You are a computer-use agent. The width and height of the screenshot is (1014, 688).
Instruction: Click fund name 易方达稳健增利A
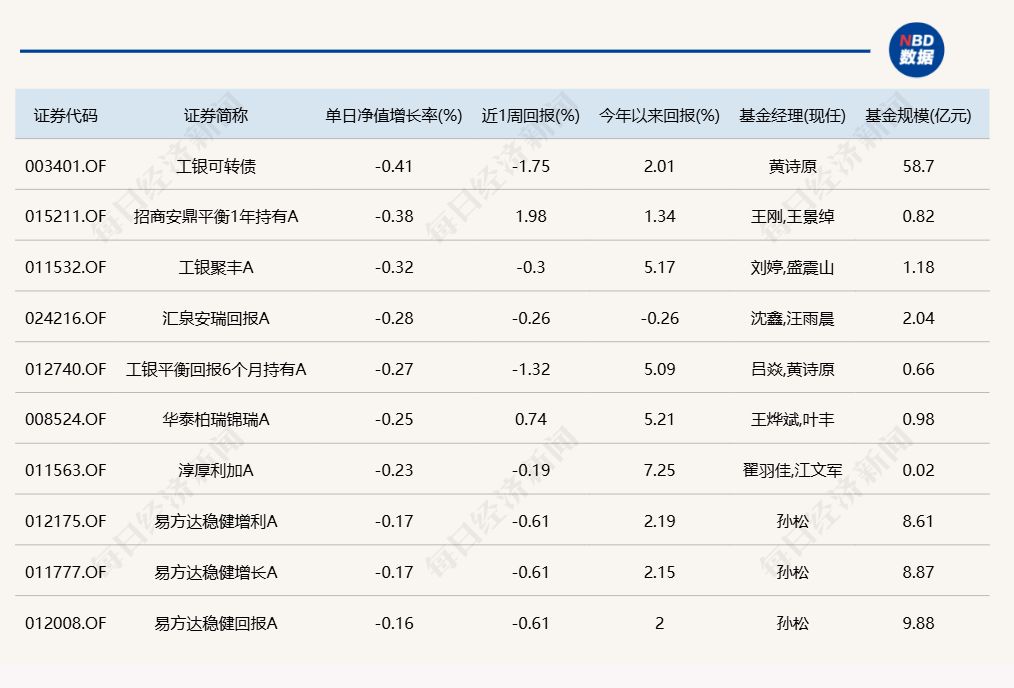tap(216, 521)
